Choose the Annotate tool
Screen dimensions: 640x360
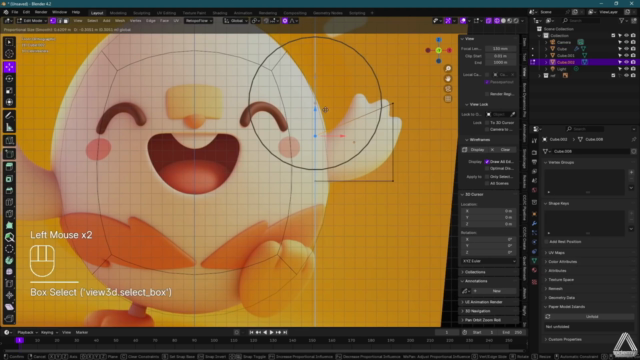click(x=9, y=116)
